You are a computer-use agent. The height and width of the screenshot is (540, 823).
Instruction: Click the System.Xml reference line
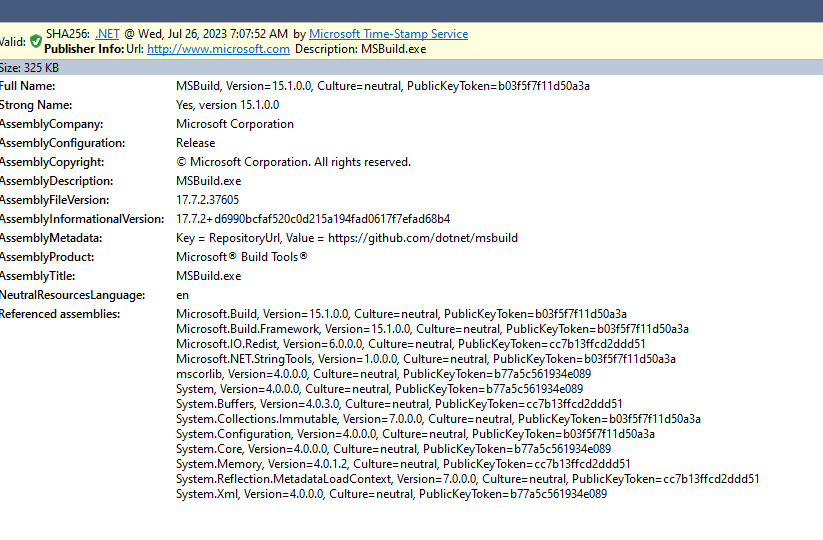[391, 494]
